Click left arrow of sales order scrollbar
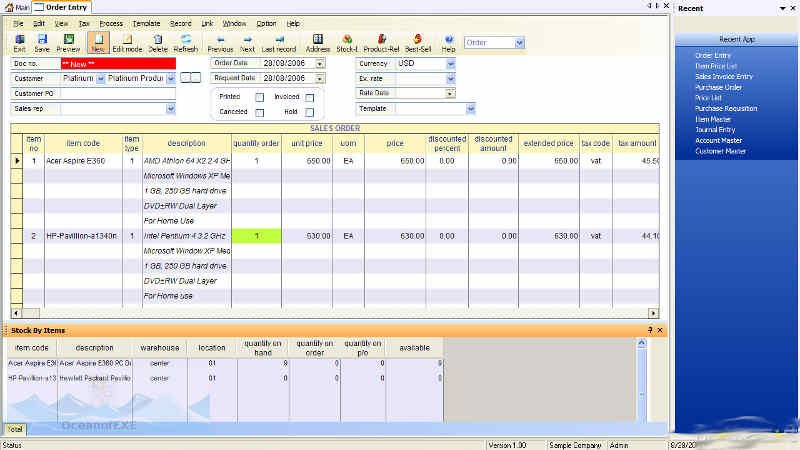This screenshot has height=450, width=800. click(16, 313)
